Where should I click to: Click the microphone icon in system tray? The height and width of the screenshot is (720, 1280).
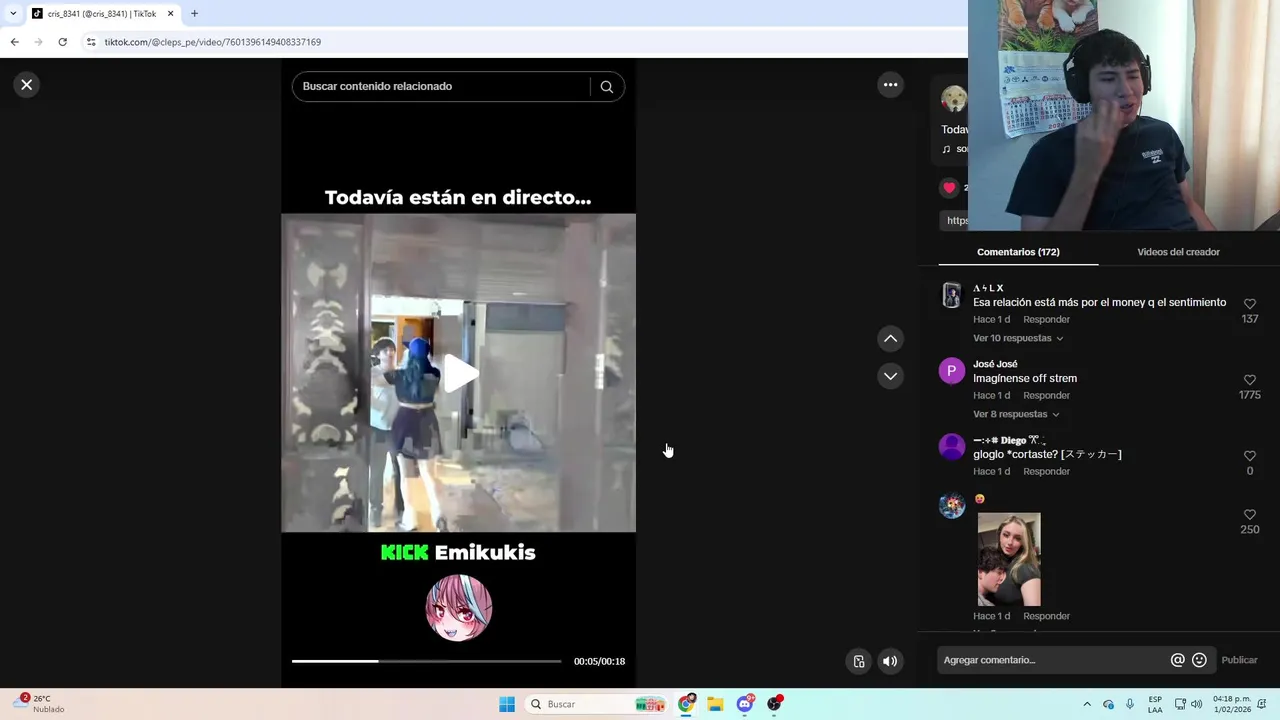point(1130,704)
